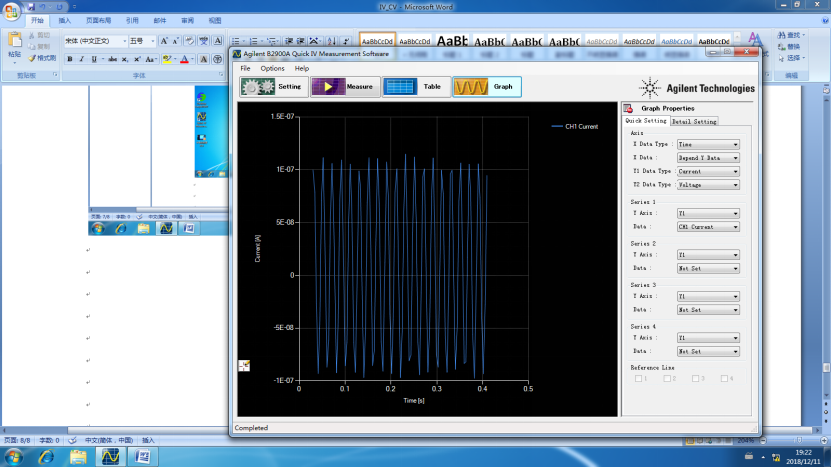831x468 pixels.
Task: Open X Data dropdown Depend Y Data
Action: click(x=708, y=158)
